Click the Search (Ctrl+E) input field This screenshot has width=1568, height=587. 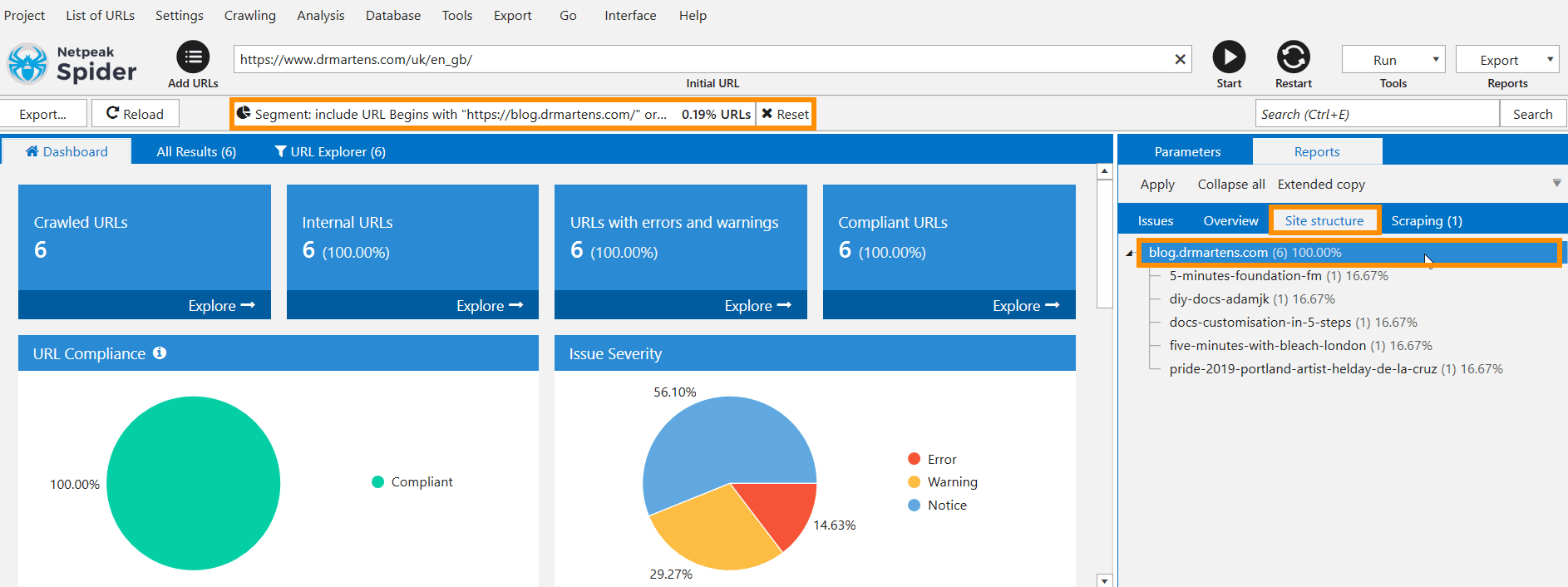point(1378,114)
